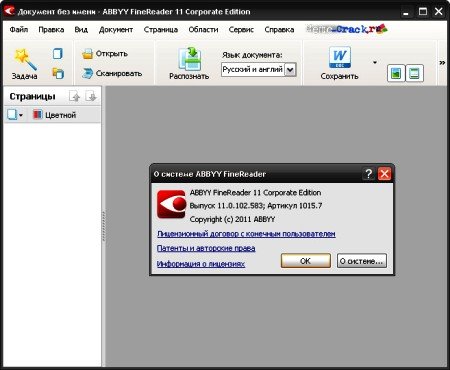Click the Сканировать scanner icon

click(x=87, y=73)
